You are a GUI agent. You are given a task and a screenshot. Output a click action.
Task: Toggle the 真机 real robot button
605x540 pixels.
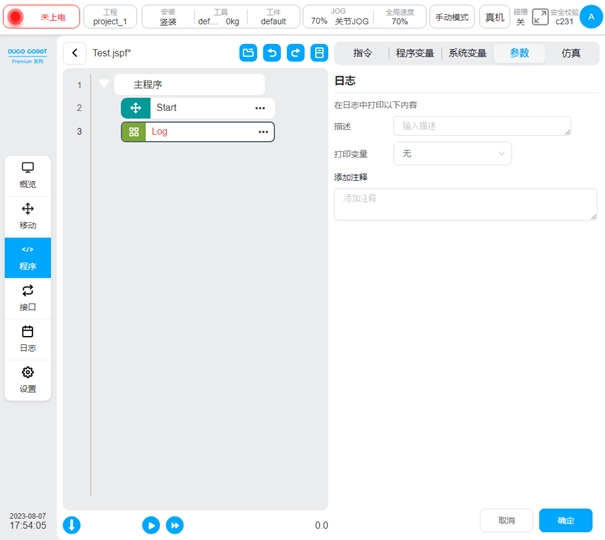coord(494,17)
